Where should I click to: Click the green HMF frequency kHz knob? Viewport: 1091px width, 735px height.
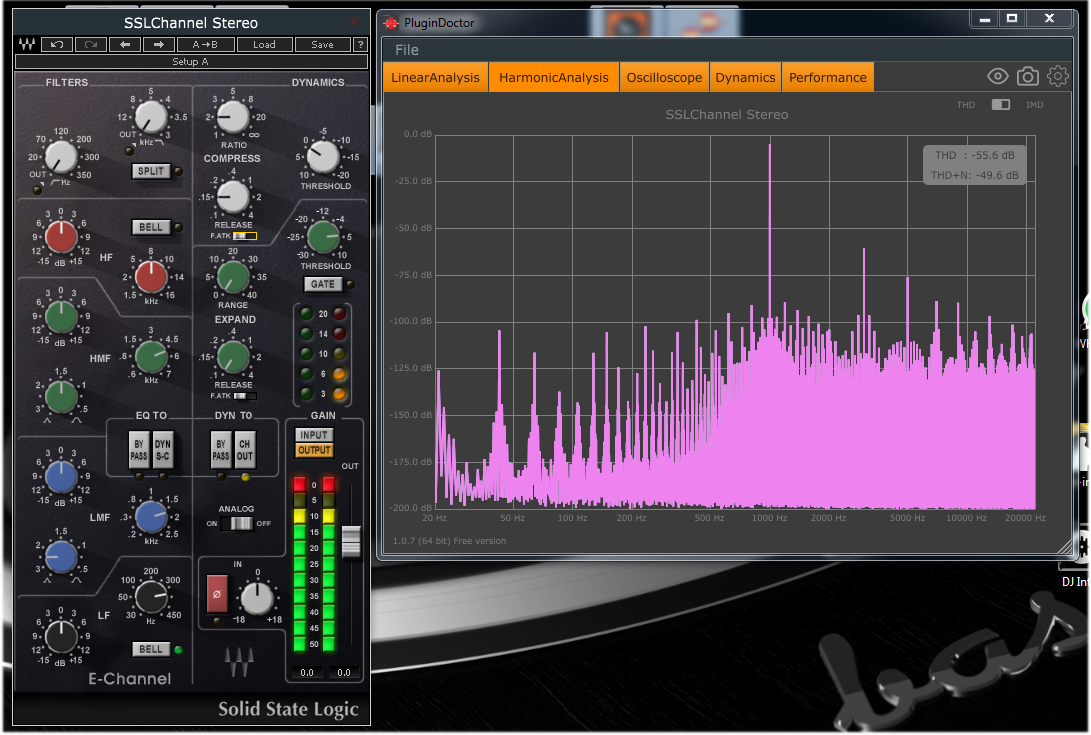pos(150,357)
